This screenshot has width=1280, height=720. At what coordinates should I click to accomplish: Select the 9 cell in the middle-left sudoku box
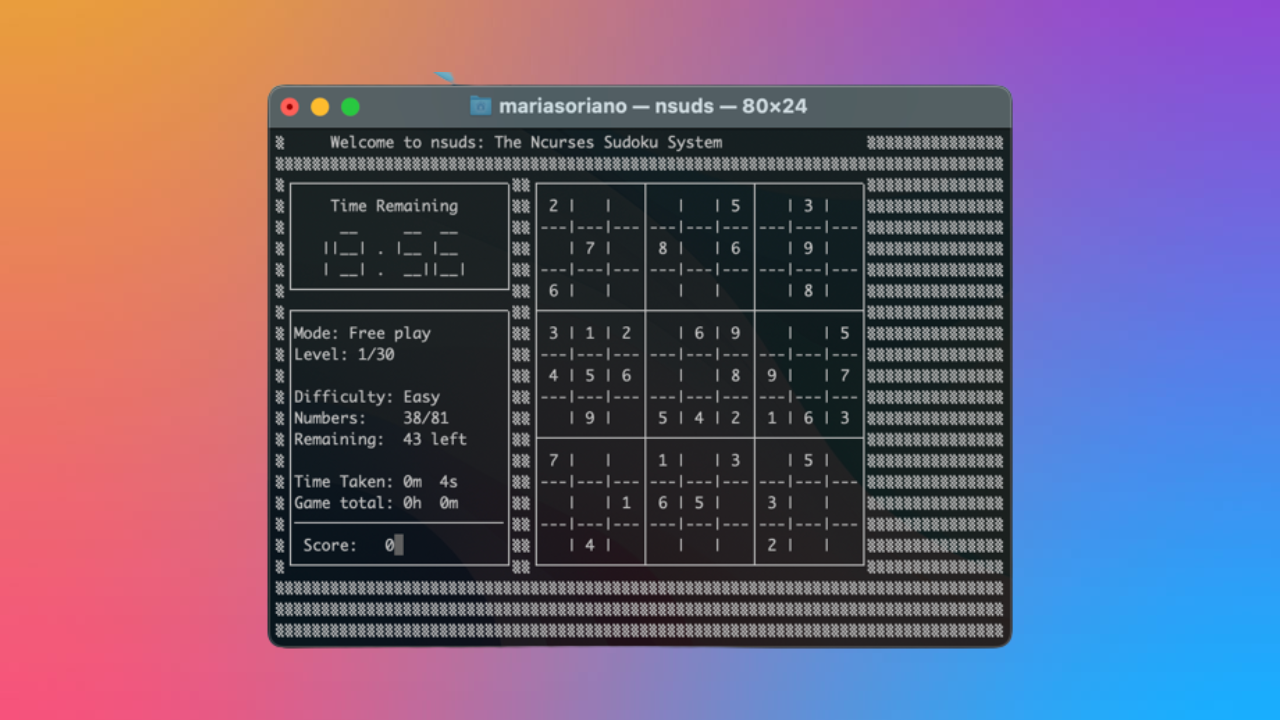pyautogui.click(x=590, y=418)
